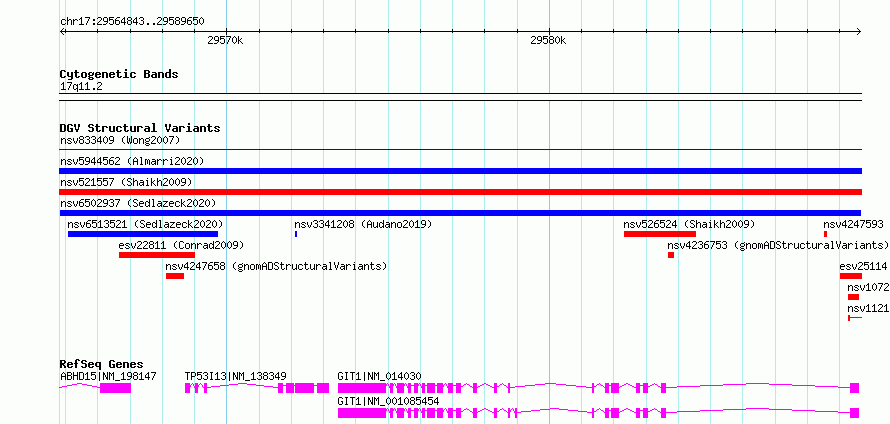Click the left arrow of the ruler
This screenshot has height=424, width=890.
(62, 31)
